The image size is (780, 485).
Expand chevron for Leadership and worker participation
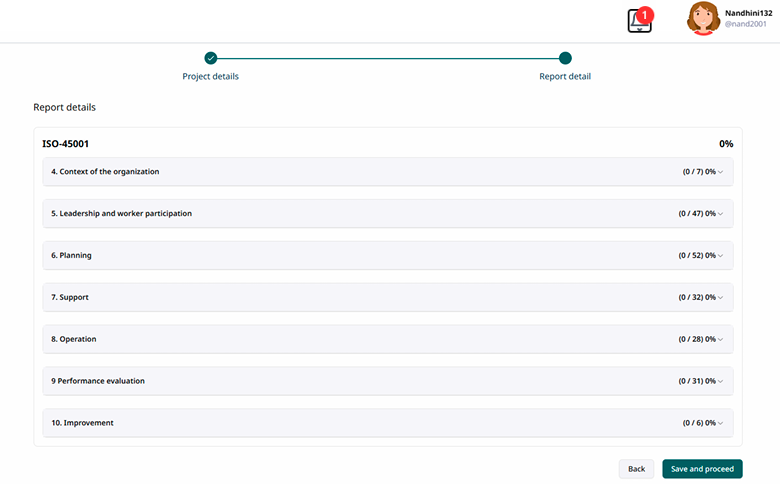pos(720,214)
